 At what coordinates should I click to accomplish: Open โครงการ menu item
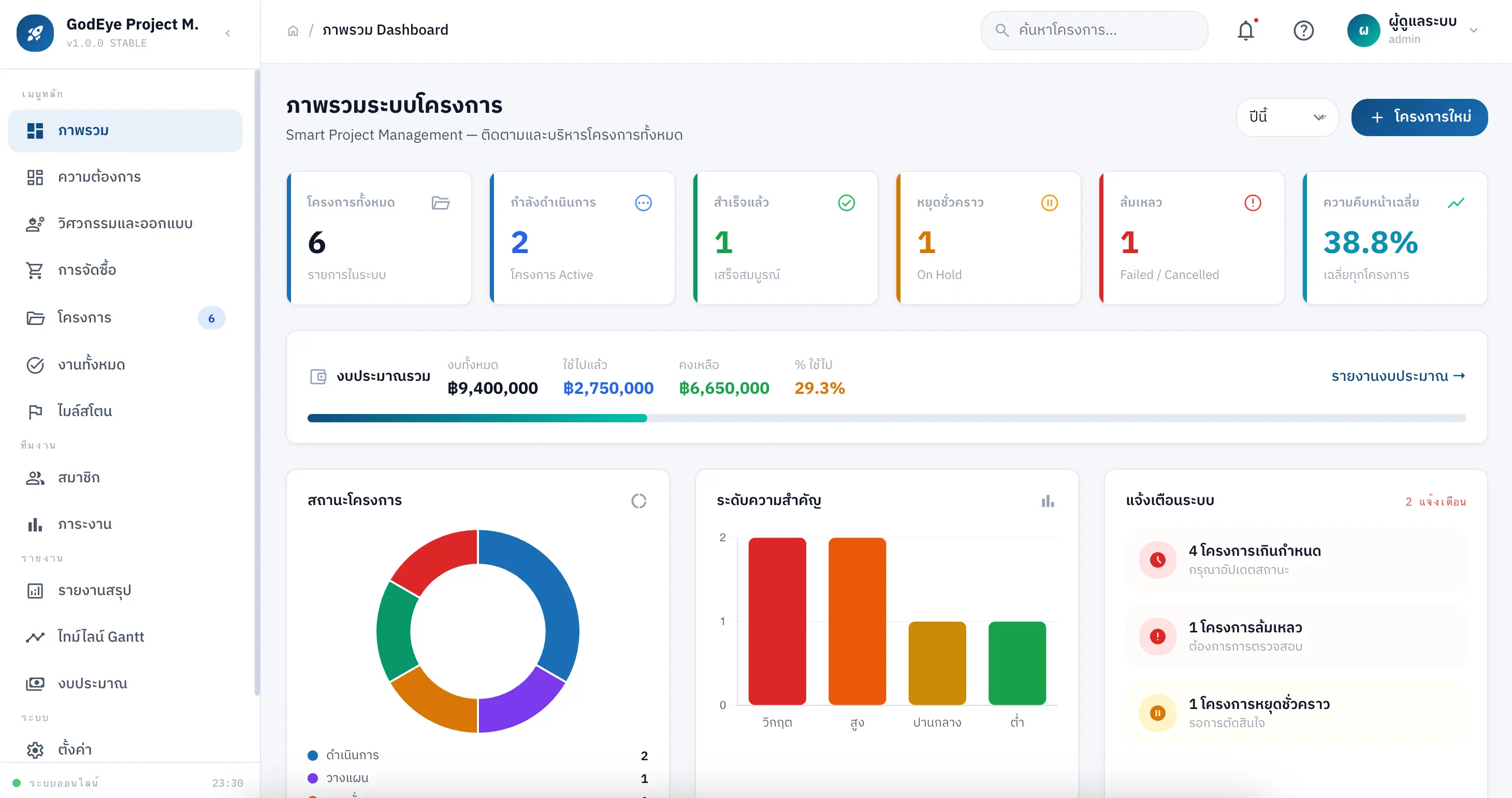coord(125,317)
